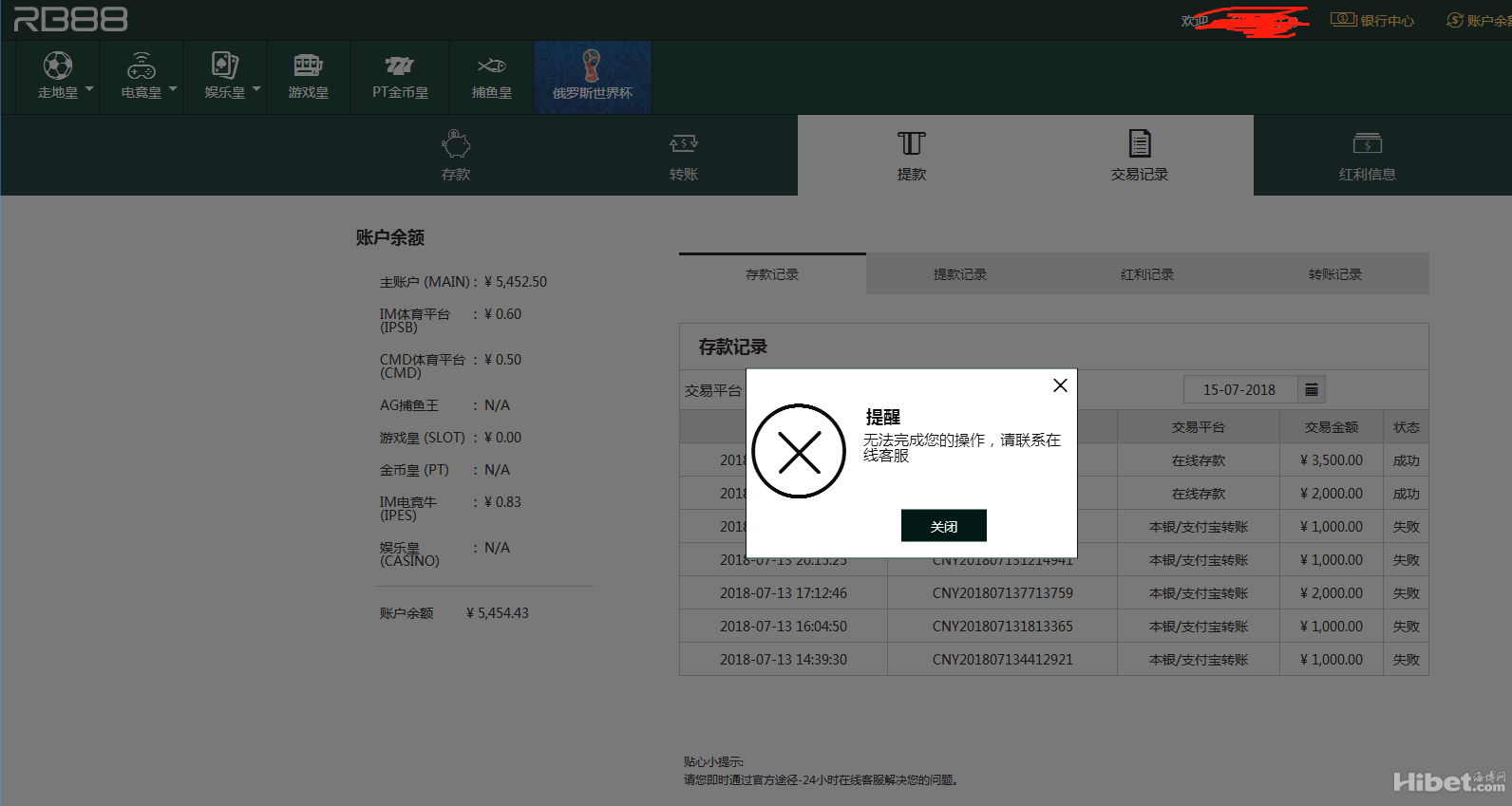Image resolution: width=1512 pixels, height=806 pixels.
Task: Open the 银行中心 link in the header
Action: point(1373,20)
